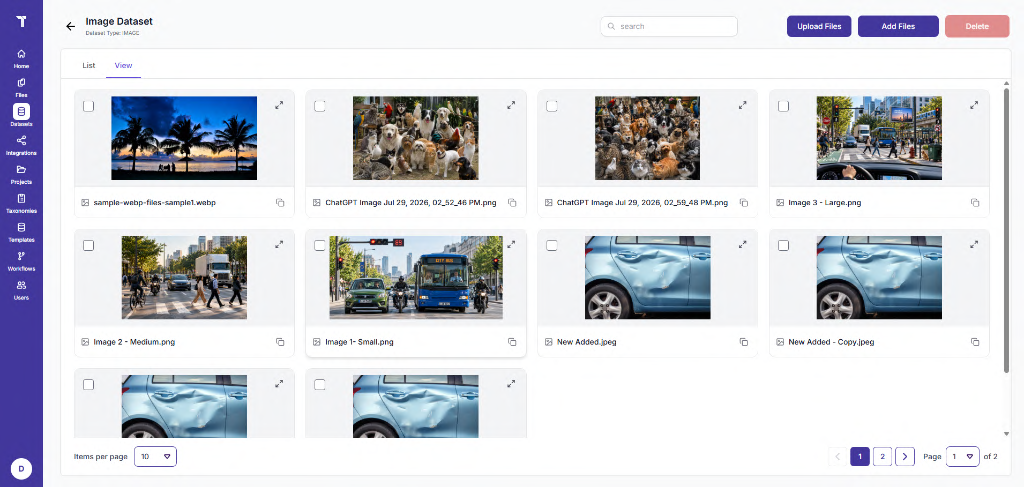Viewport: 1024px width, 487px height.
Task: Open Taxonomies in the sidebar
Action: pyautogui.click(x=21, y=202)
